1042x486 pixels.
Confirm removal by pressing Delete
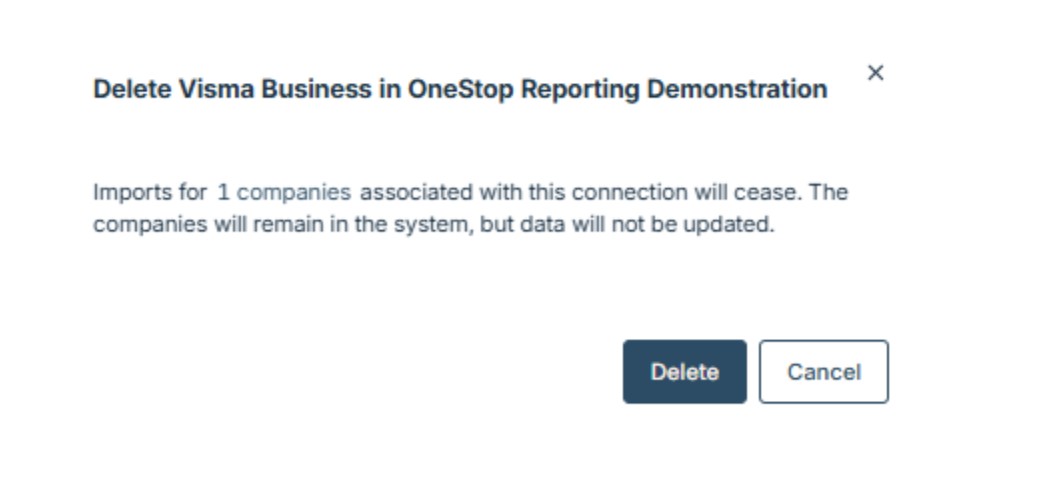[x=684, y=372]
